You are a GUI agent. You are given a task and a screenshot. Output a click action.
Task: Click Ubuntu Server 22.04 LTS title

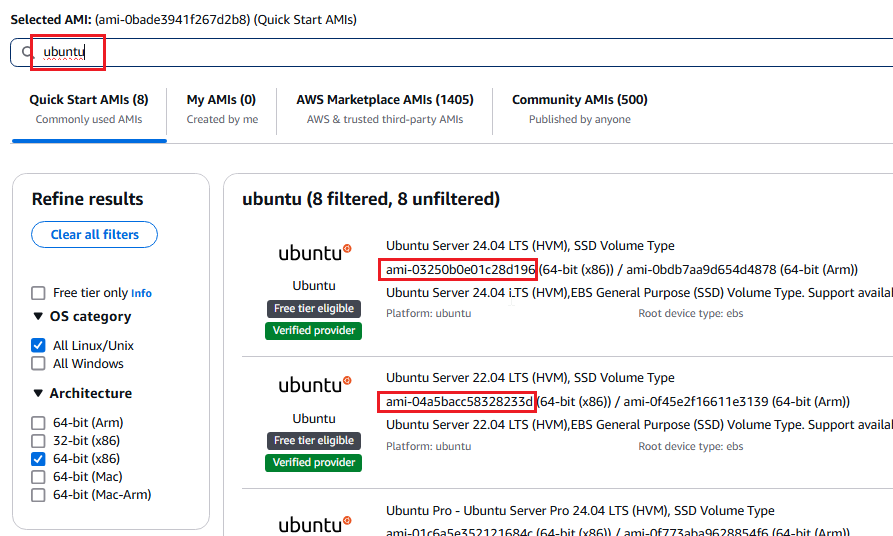click(x=530, y=378)
